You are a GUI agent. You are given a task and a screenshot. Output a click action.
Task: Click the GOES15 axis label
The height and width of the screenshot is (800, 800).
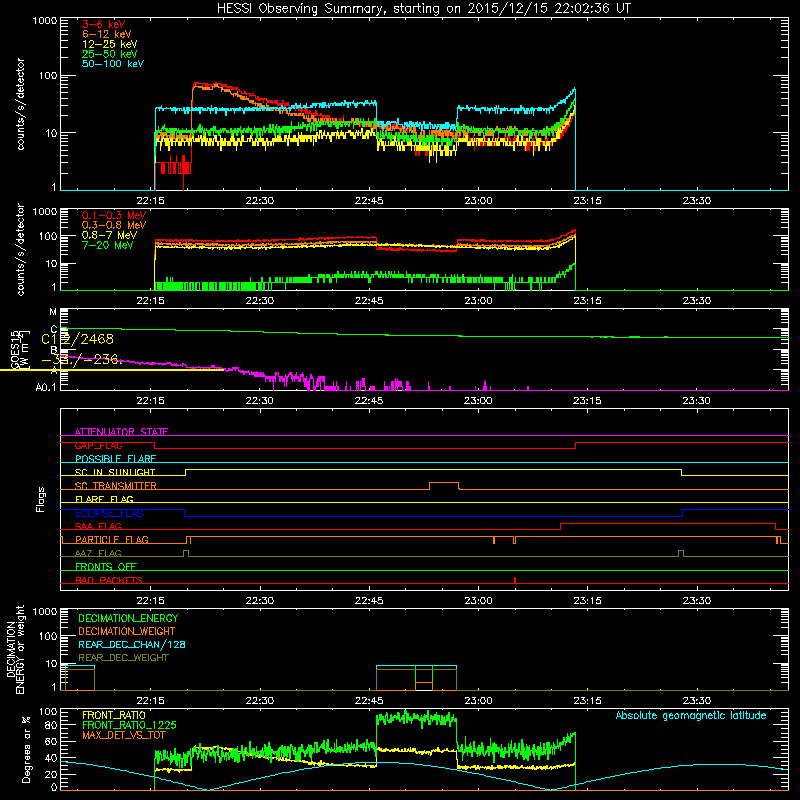click(x=15, y=349)
